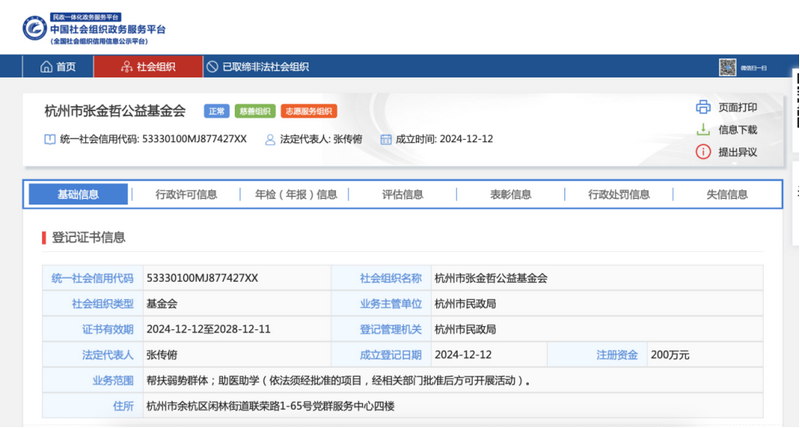Click 张传俯 in 法定代表人 table row
Image resolution: width=800 pixels, height=428 pixels.
162,355
